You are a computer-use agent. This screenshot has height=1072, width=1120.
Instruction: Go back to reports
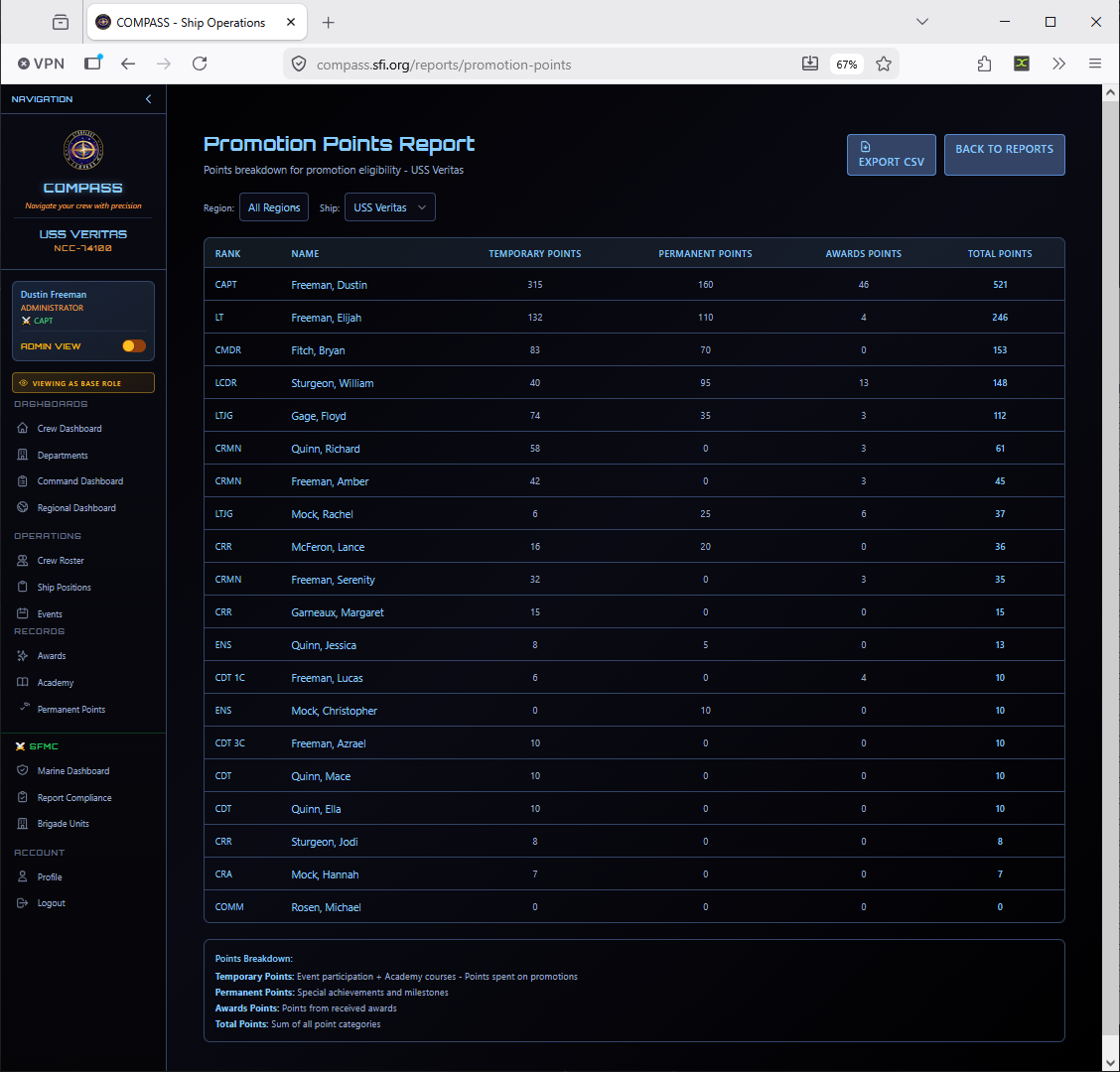coord(1004,155)
